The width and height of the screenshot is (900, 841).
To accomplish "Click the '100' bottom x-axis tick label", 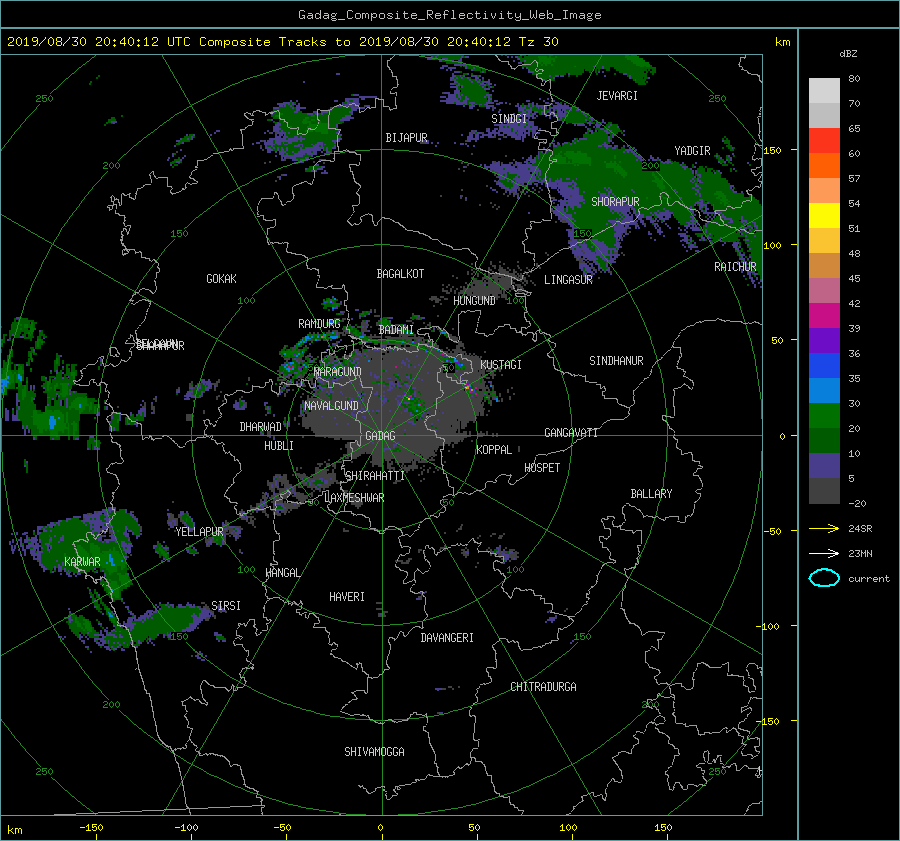I will click(x=568, y=828).
